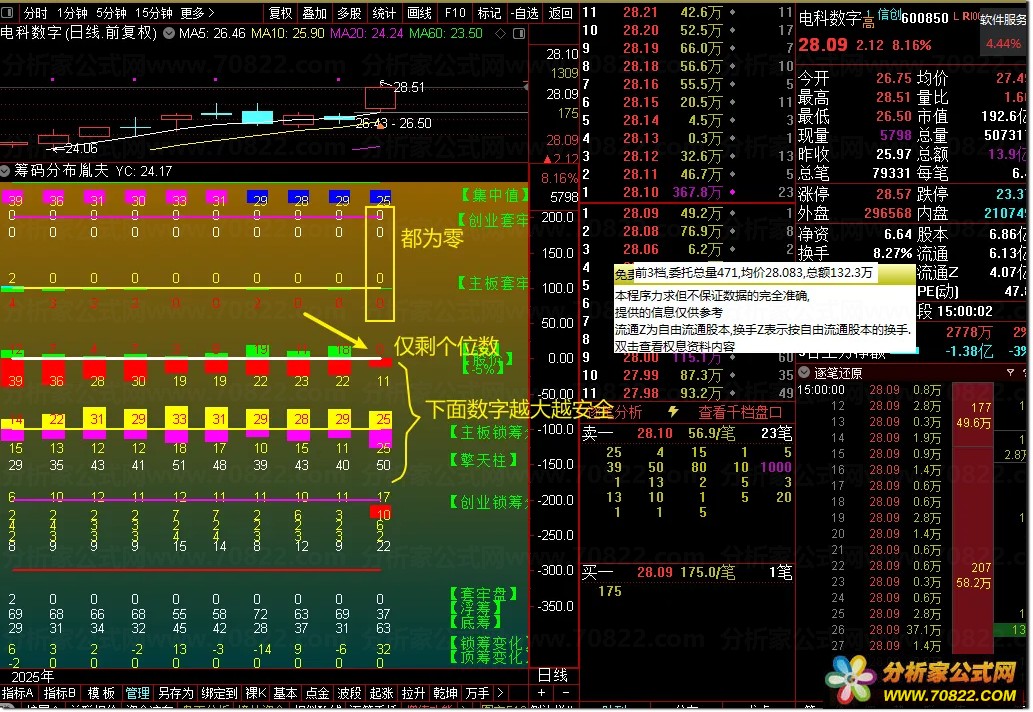Click 电科数字 stock name in quote panel
Image resolution: width=1033 pixels, height=712 pixels.
829,18
